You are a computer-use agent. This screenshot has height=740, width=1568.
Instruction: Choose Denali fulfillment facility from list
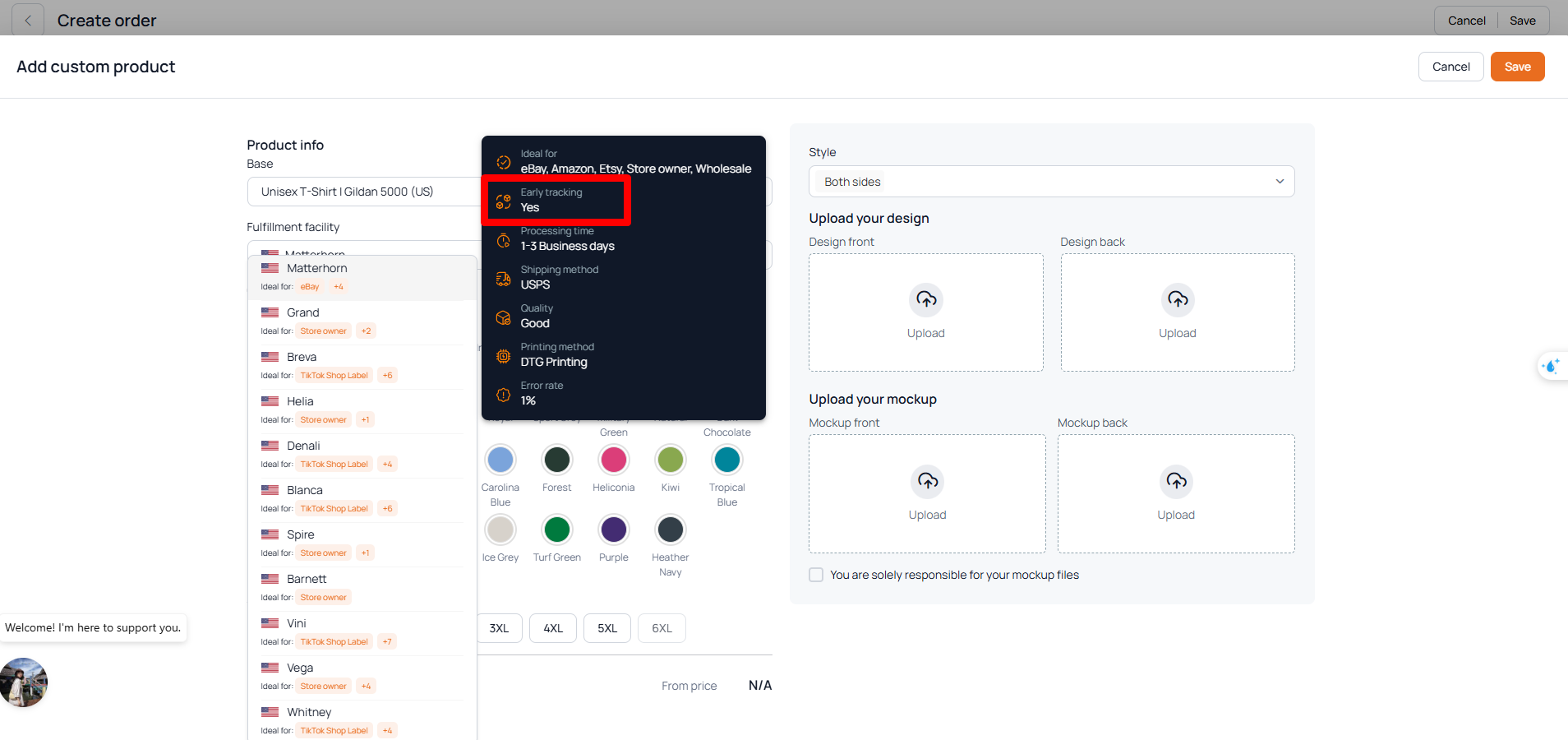tap(303, 446)
